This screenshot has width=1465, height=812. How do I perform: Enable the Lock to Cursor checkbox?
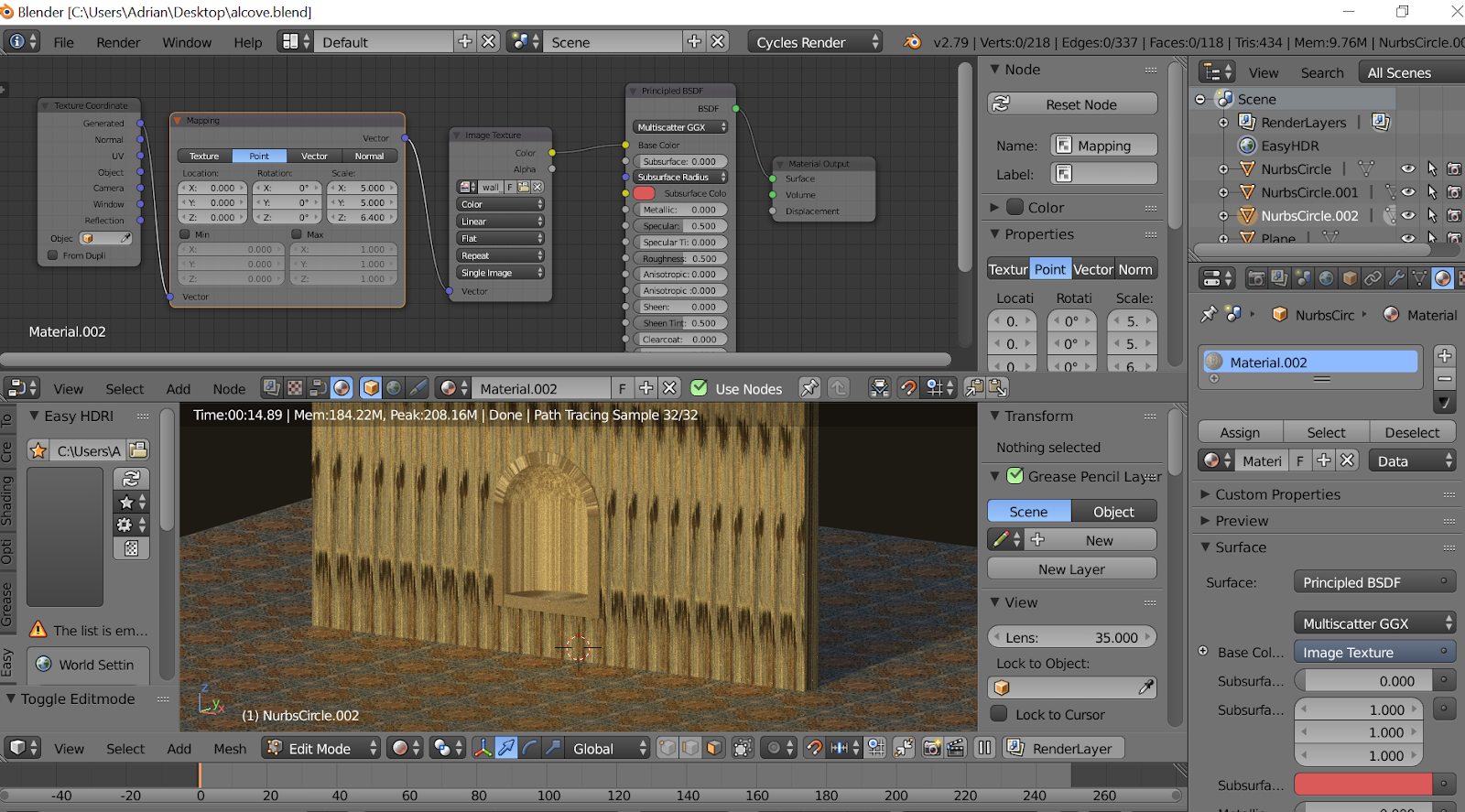tap(1000, 714)
